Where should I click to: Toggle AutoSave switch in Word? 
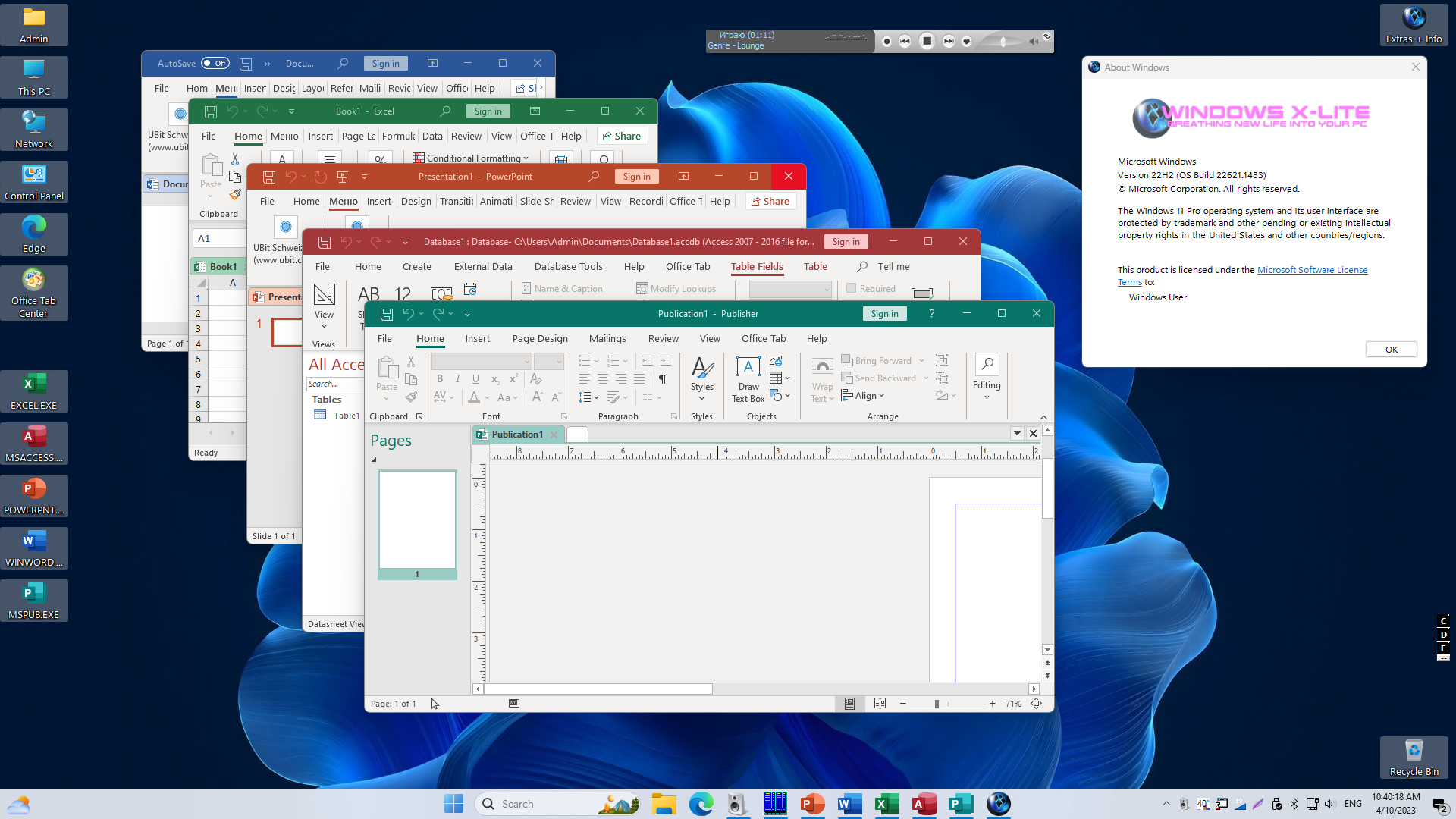215,64
